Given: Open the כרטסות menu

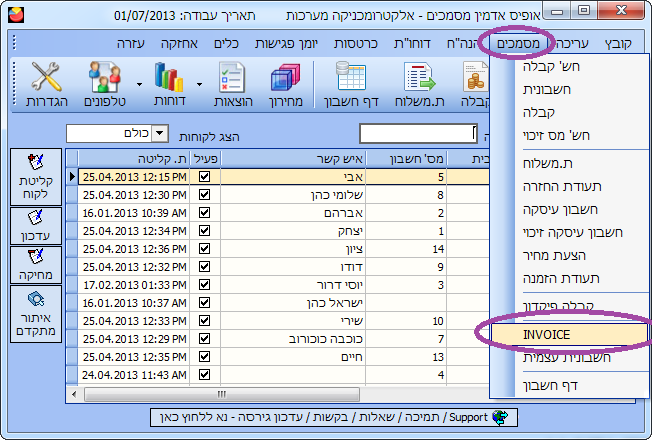Looking at the screenshot, I should [x=356, y=43].
